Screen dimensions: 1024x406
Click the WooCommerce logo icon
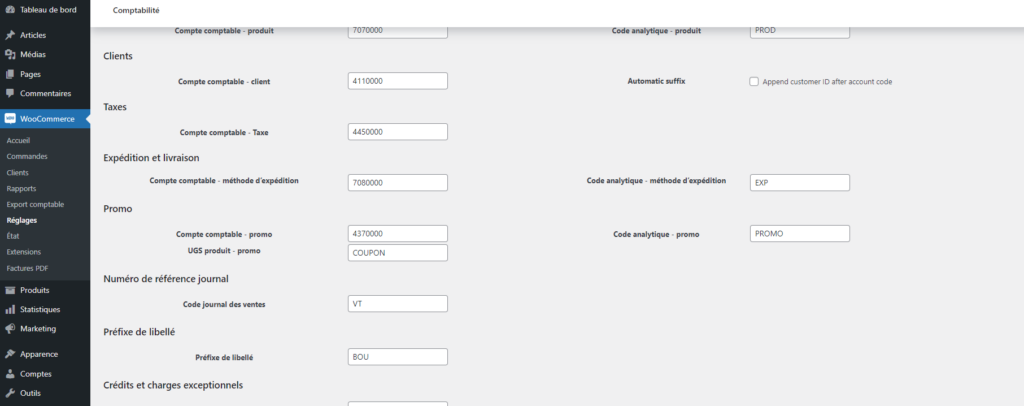click(10, 119)
